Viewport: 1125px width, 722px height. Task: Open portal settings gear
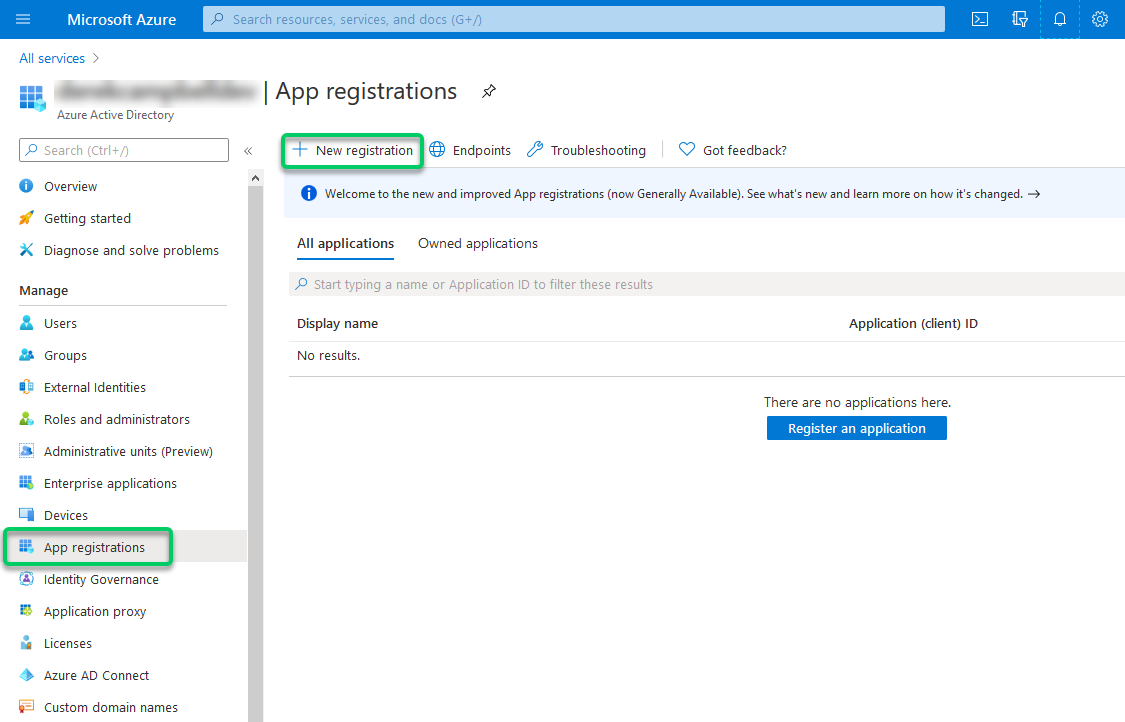[x=1100, y=19]
